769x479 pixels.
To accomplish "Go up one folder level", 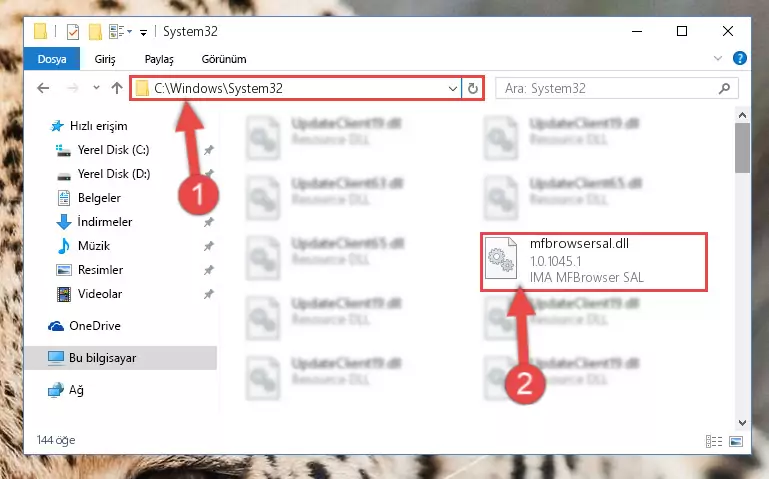I will pos(117,88).
